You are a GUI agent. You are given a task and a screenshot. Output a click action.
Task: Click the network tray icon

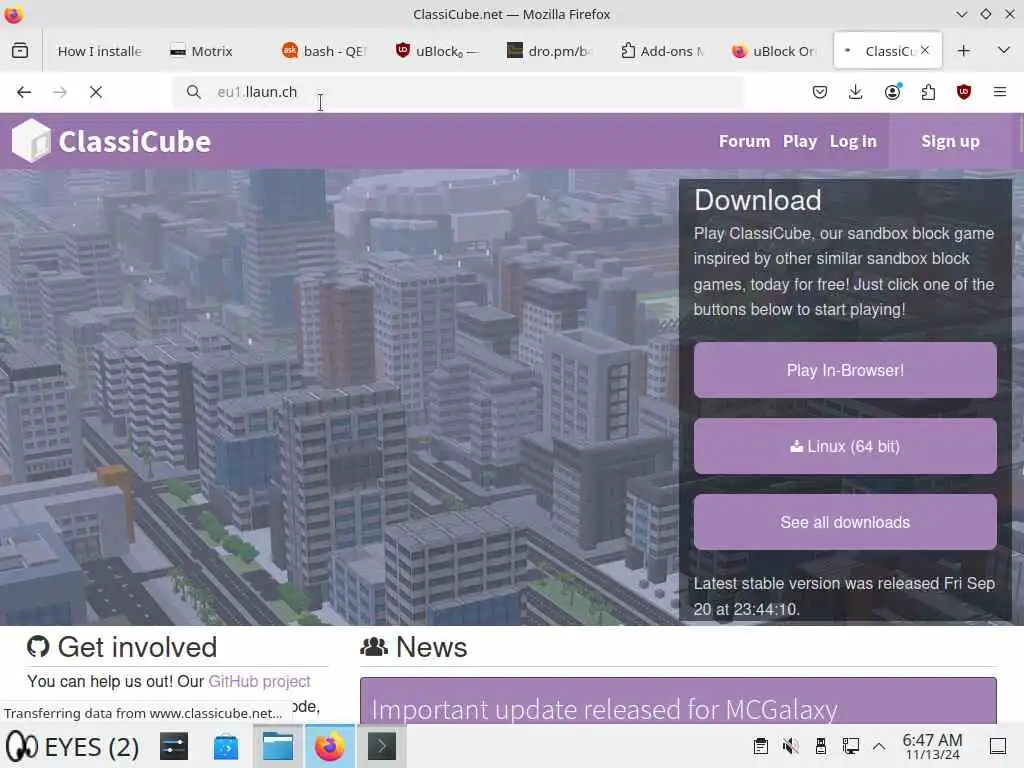(x=850, y=746)
